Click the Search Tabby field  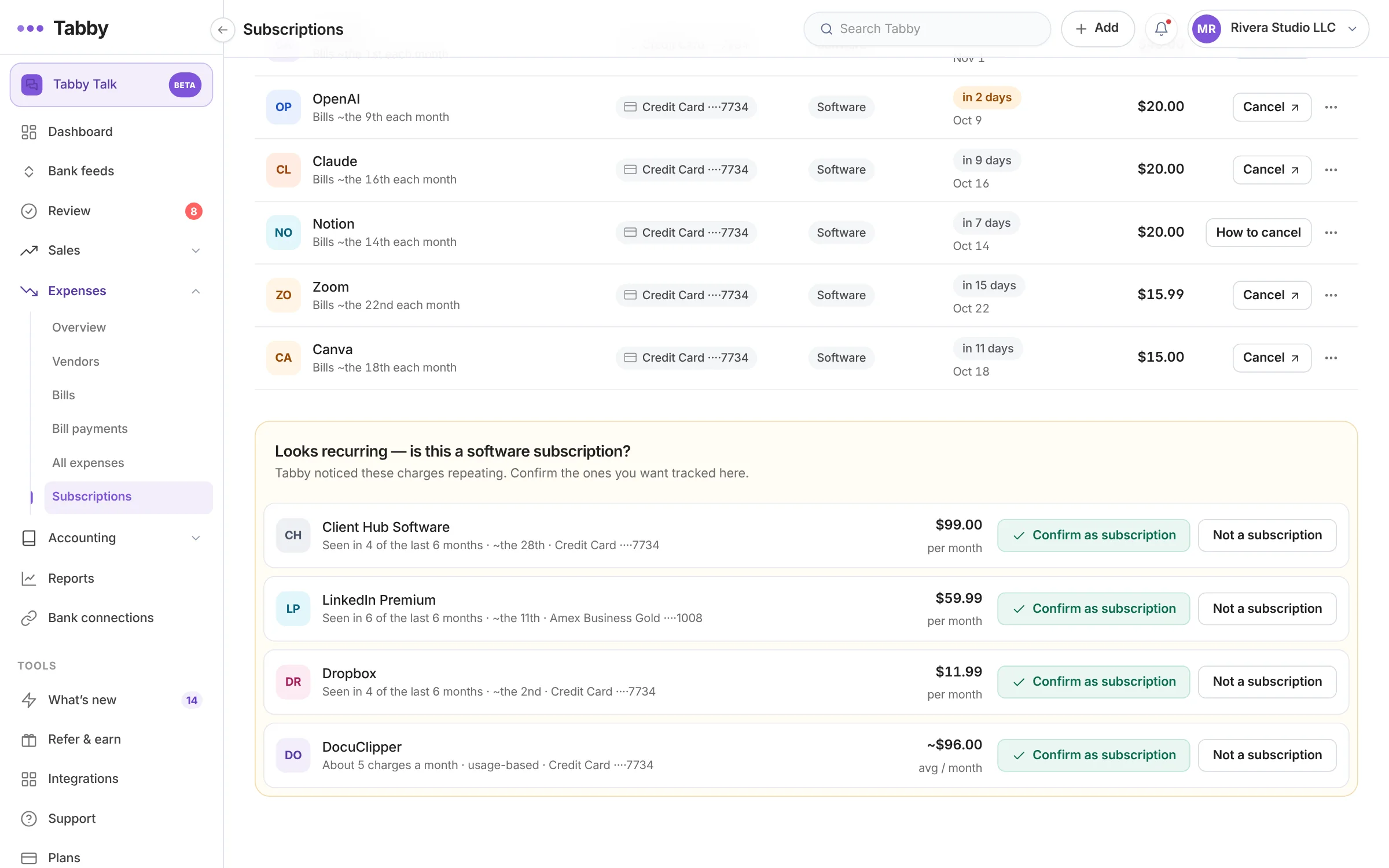[x=927, y=29]
